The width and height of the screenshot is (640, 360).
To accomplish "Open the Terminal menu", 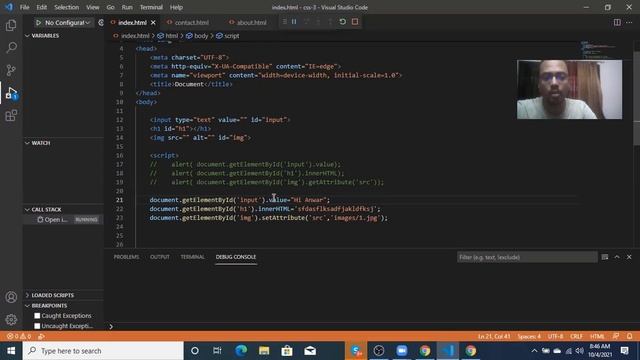I will tap(151, 7).
